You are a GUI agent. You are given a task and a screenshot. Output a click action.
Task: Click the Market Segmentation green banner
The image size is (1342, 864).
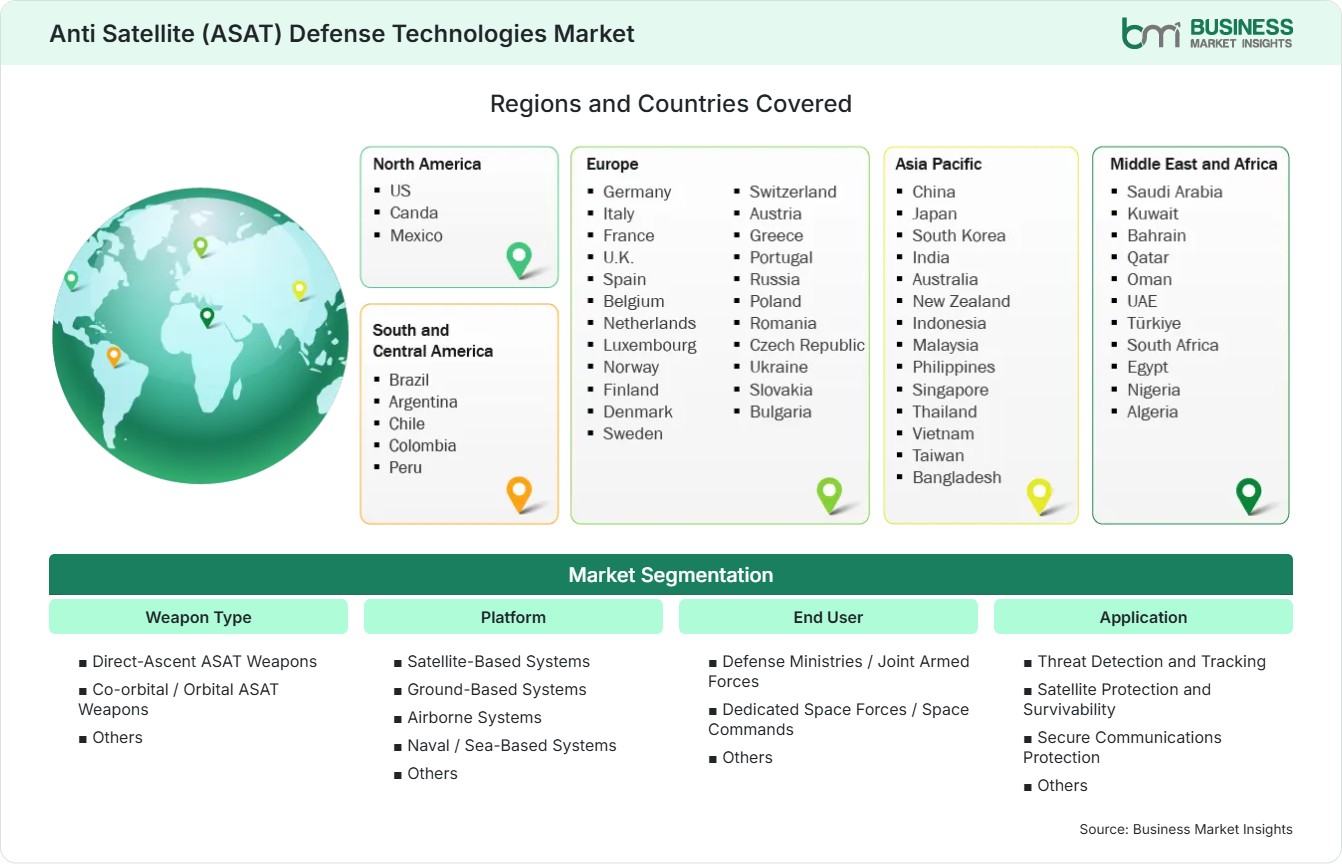pyautogui.click(x=671, y=575)
